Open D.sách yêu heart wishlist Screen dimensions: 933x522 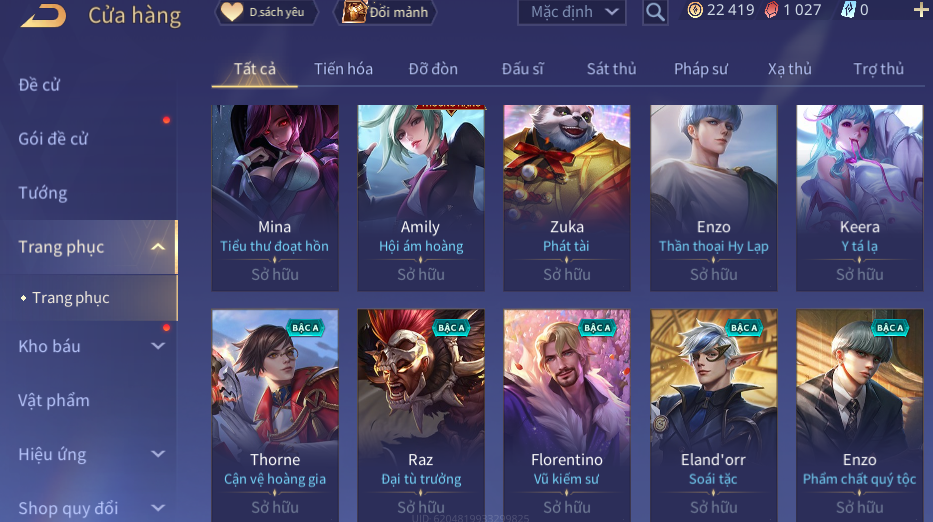coord(266,12)
